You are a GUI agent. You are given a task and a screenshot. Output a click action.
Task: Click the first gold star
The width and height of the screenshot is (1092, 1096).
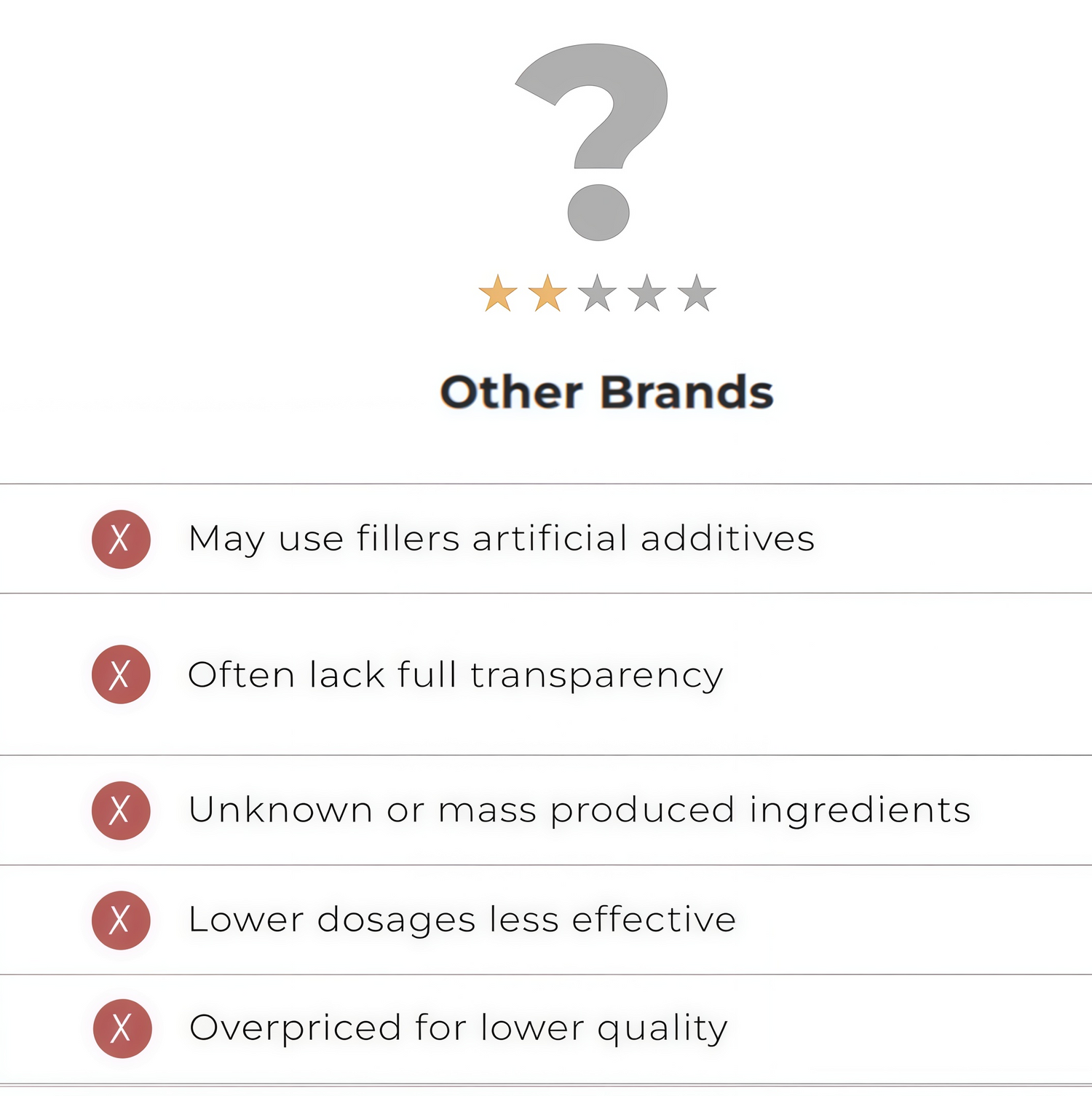(498, 294)
